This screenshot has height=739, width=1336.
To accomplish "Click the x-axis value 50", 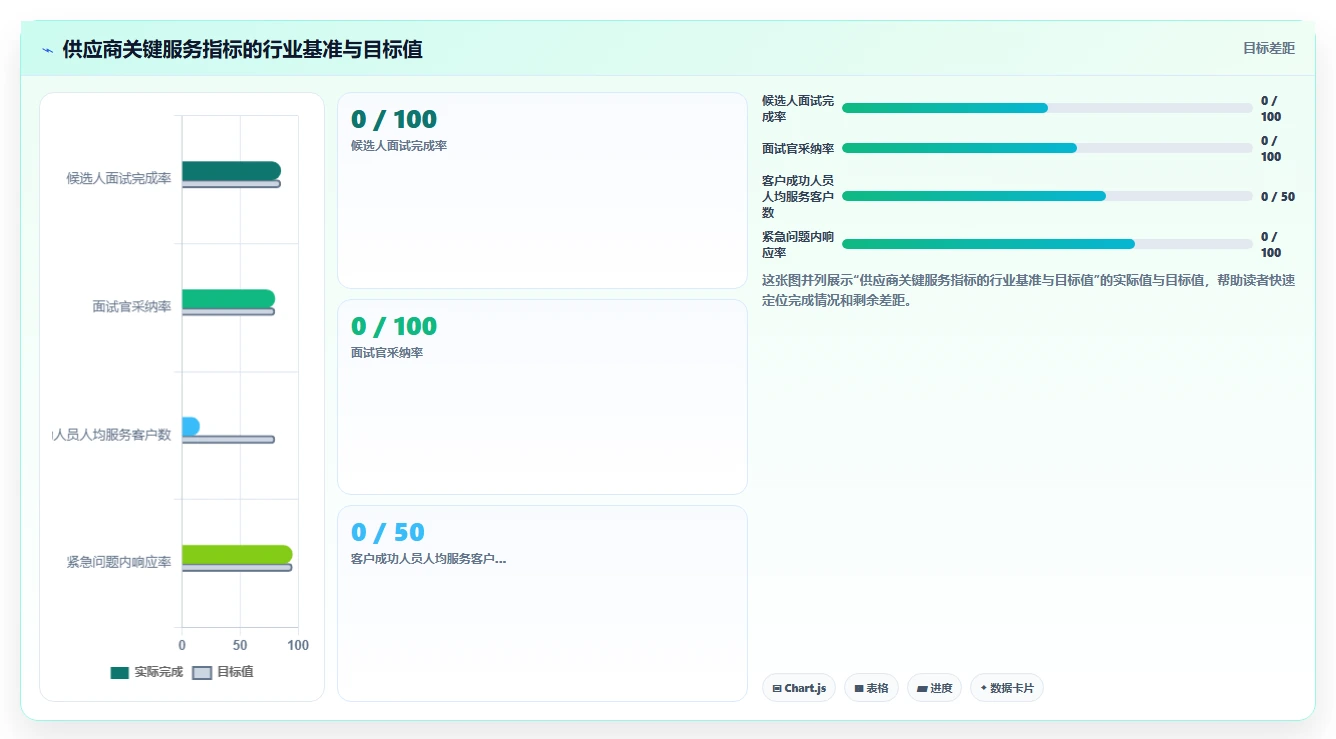I will pyautogui.click(x=240, y=646).
